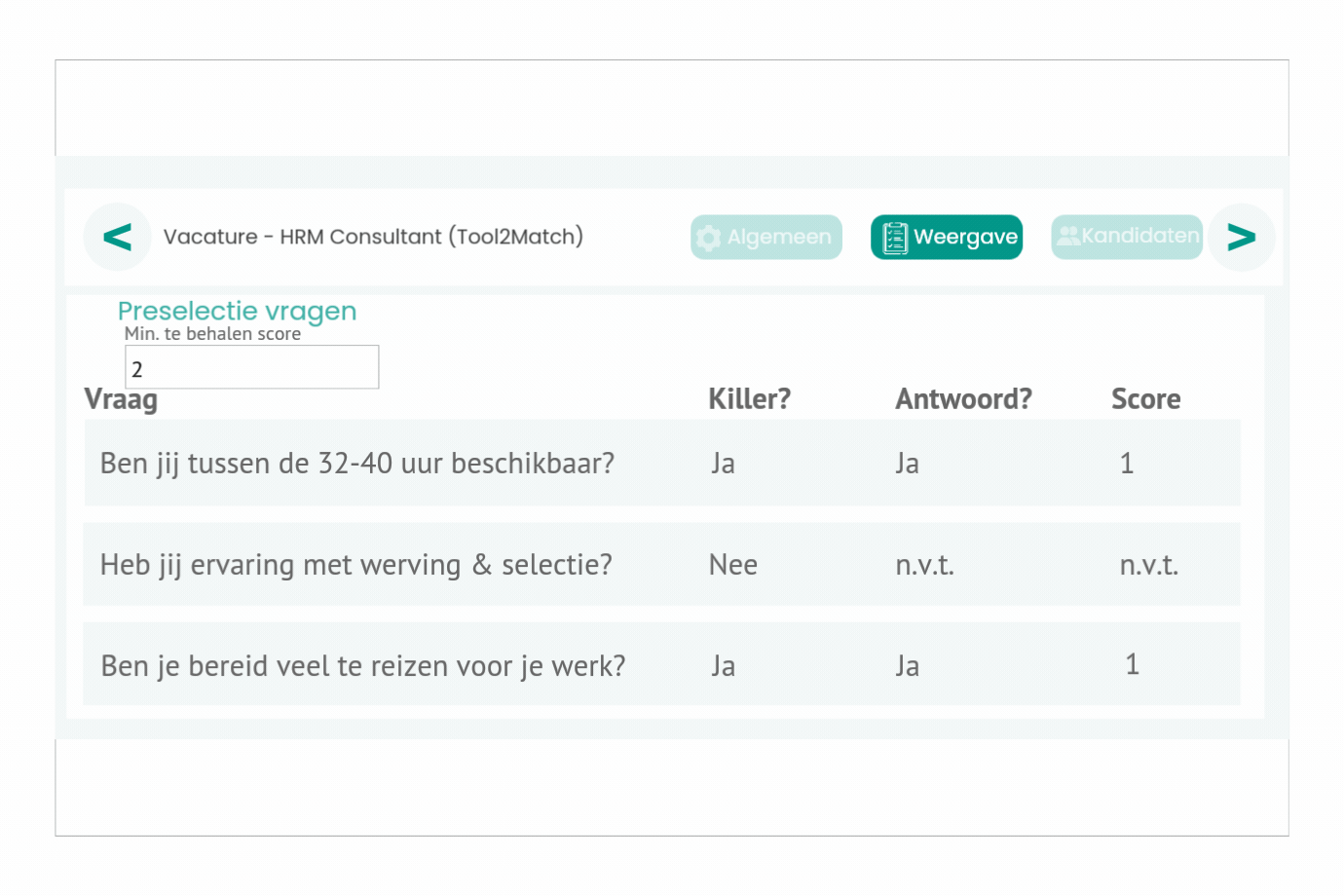Open Antwoord n.v.t. for werving question
Image resolution: width=1344 pixels, height=896 pixels.
[x=924, y=565]
